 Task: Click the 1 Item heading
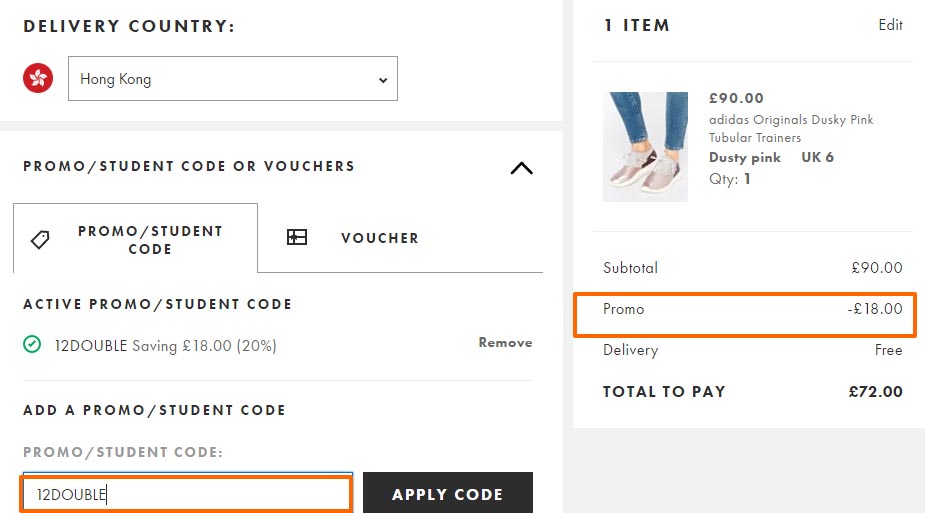click(637, 25)
